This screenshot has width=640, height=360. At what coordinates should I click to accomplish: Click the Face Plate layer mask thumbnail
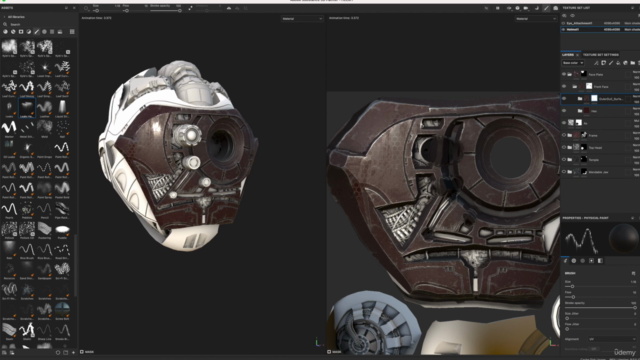pyautogui.click(x=584, y=74)
